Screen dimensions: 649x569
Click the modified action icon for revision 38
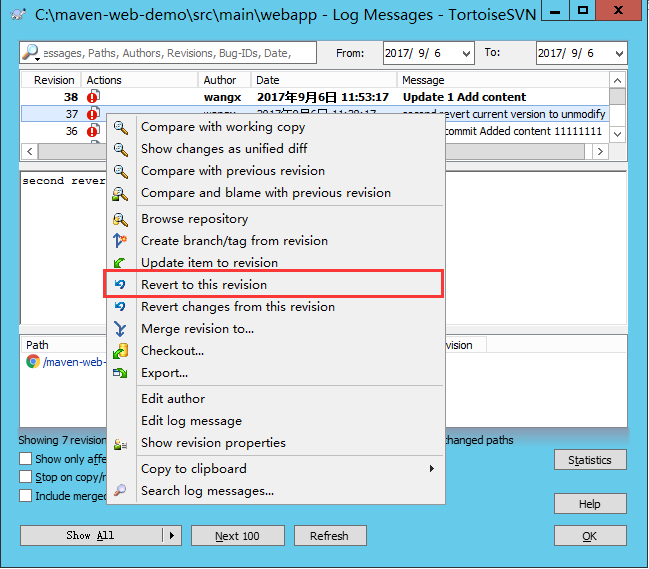tap(93, 96)
